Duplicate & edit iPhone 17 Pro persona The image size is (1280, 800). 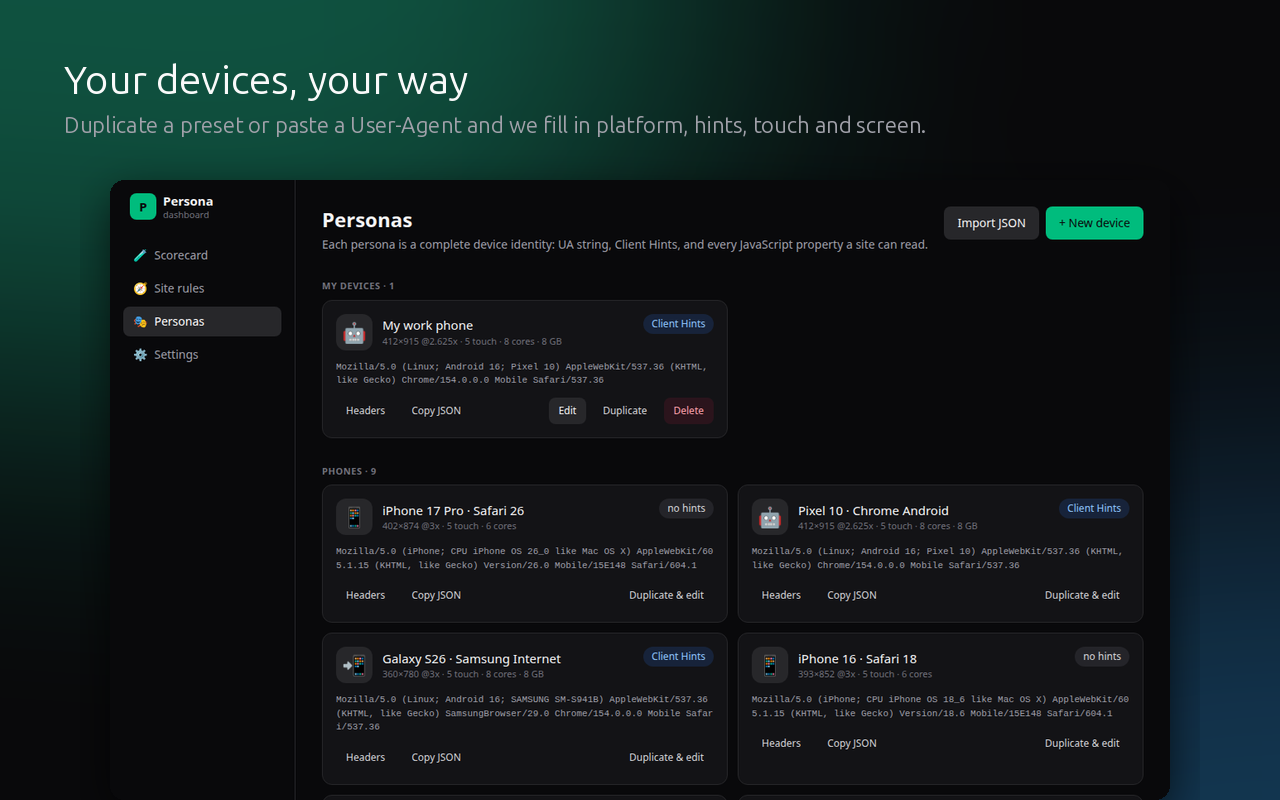coord(666,595)
